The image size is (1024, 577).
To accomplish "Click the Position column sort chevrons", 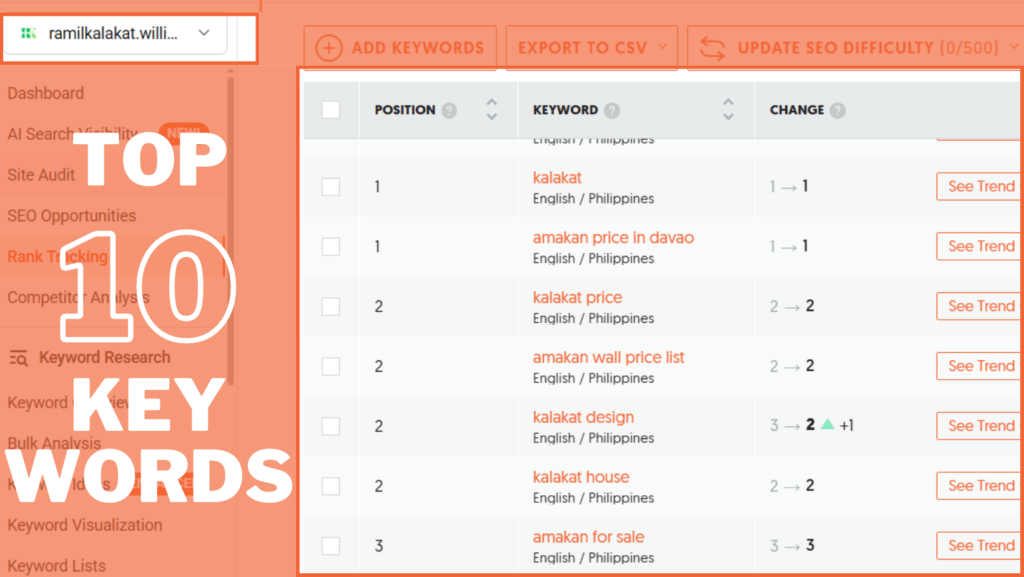I will [x=491, y=110].
